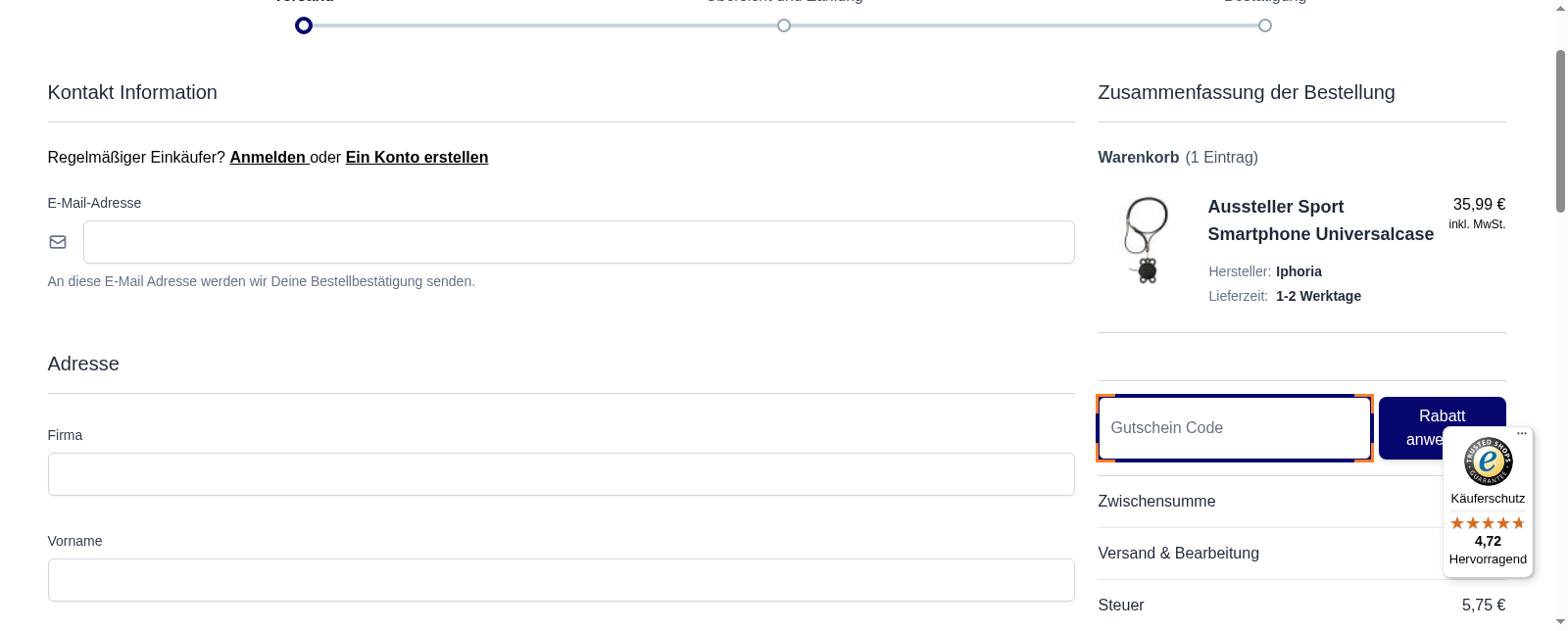Click the orange star rating in Trusted Shops widget
The height and width of the screenshot is (631, 1568).
pos(1488,523)
